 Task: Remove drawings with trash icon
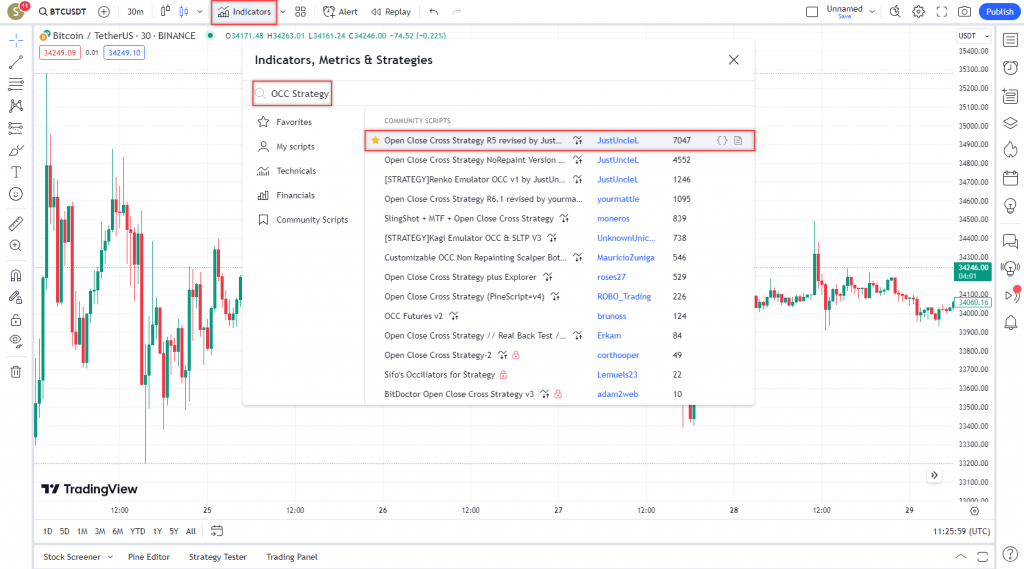click(16, 372)
